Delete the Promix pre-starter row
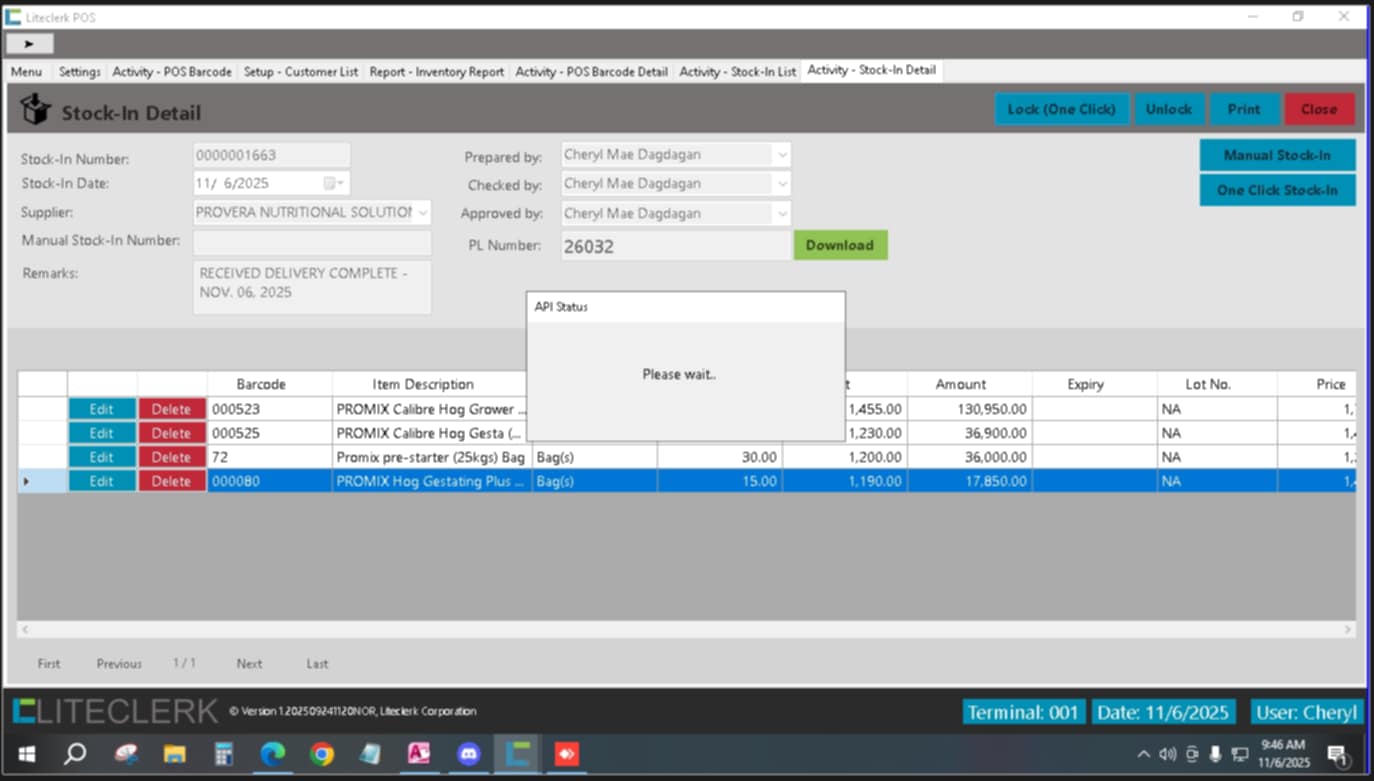Image resolution: width=1374 pixels, height=781 pixels. 171,457
